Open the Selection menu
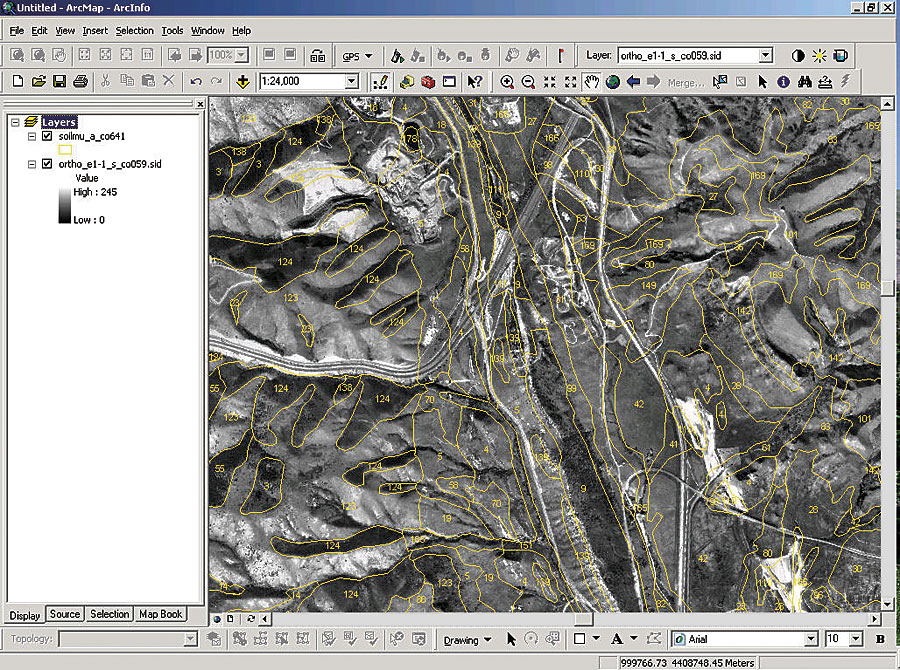Image resolution: width=900 pixels, height=670 pixels. (x=134, y=30)
